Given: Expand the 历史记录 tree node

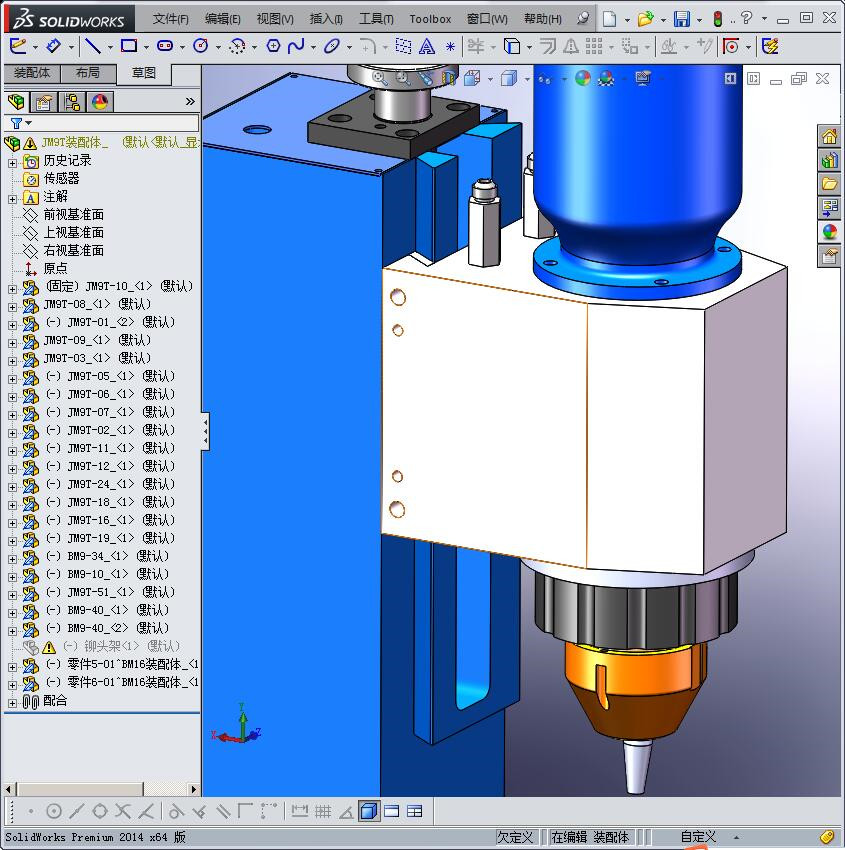Looking at the screenshot, I should click(12, 163).
